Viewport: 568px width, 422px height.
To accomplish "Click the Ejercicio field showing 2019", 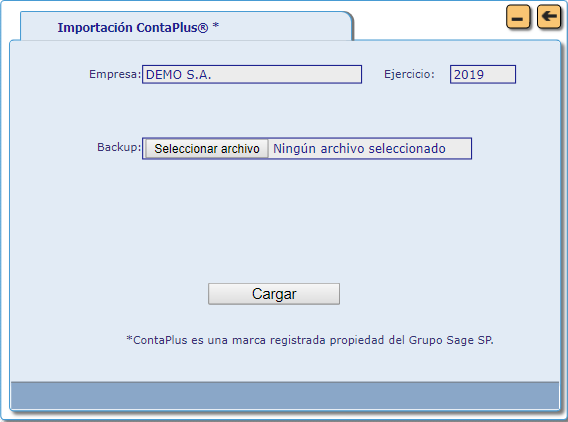I will pos(483,74).
